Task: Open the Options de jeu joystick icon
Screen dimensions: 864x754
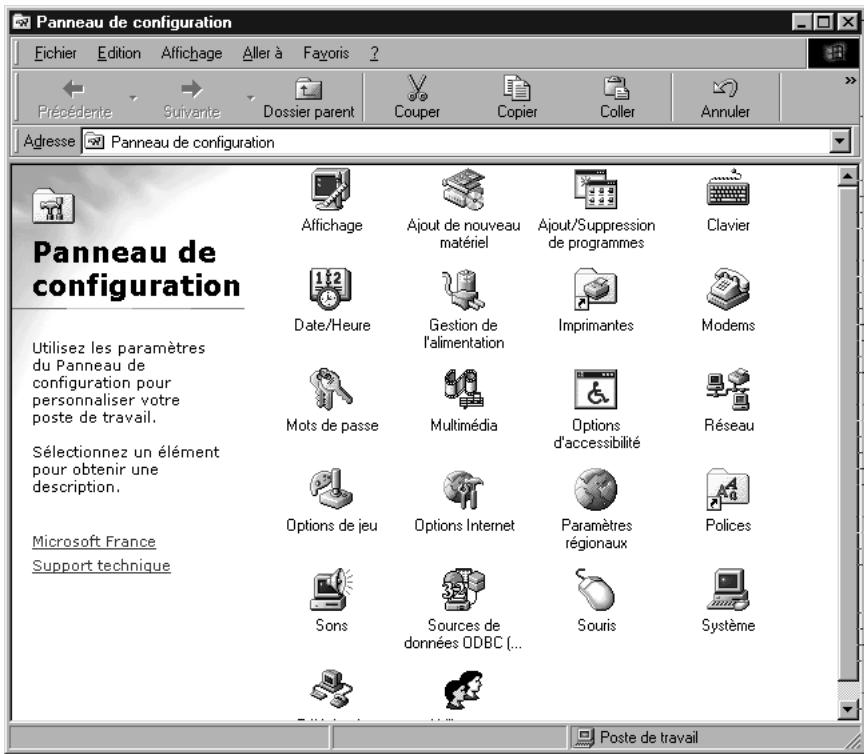Action: click(x=331, y=489)
